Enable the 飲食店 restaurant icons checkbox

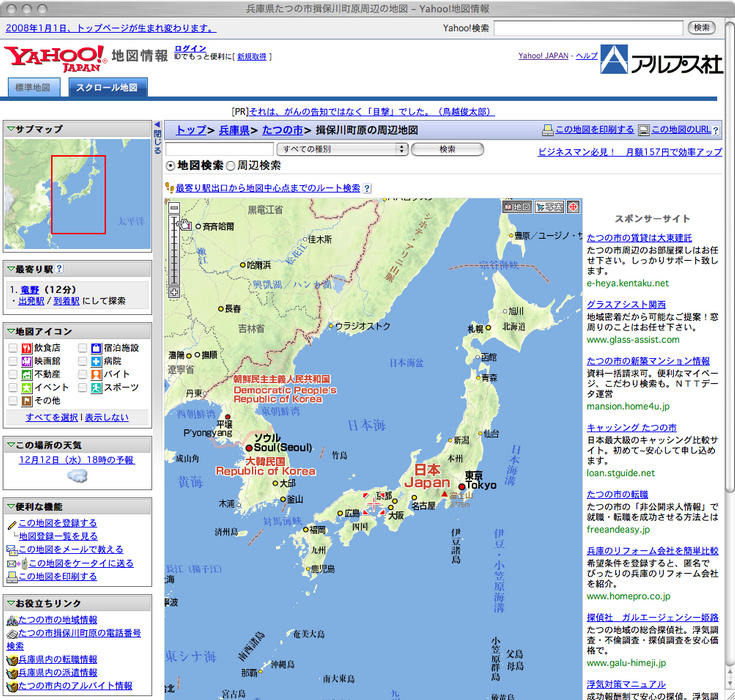[x=14, y=348]
